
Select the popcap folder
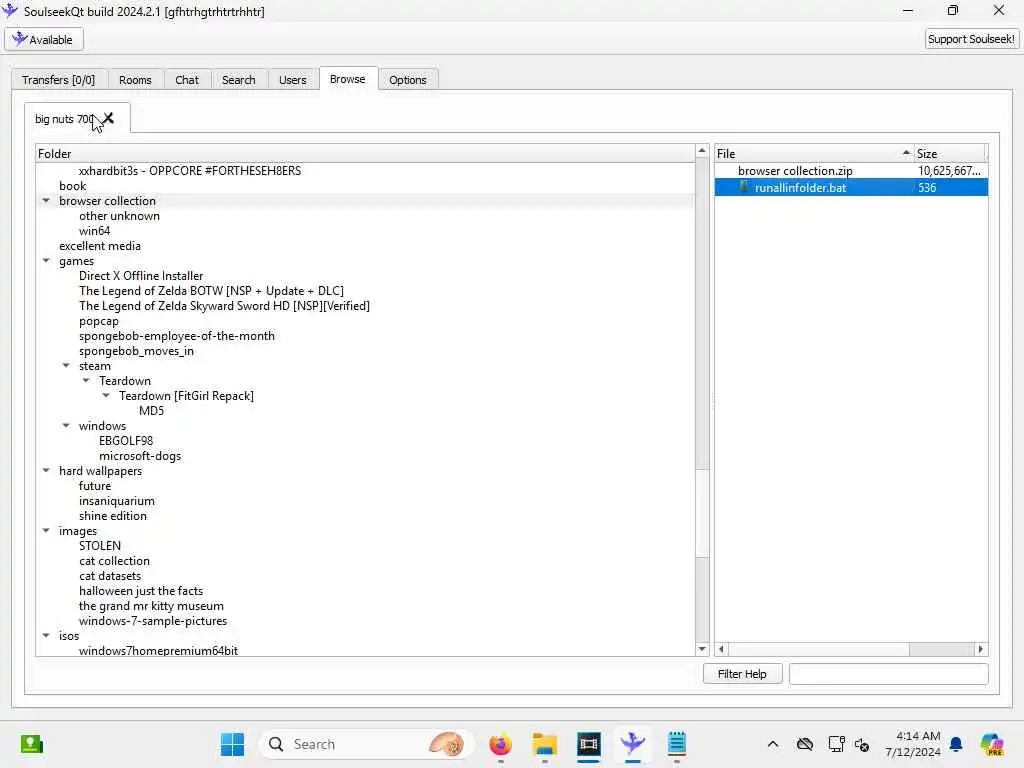[99, 321]
